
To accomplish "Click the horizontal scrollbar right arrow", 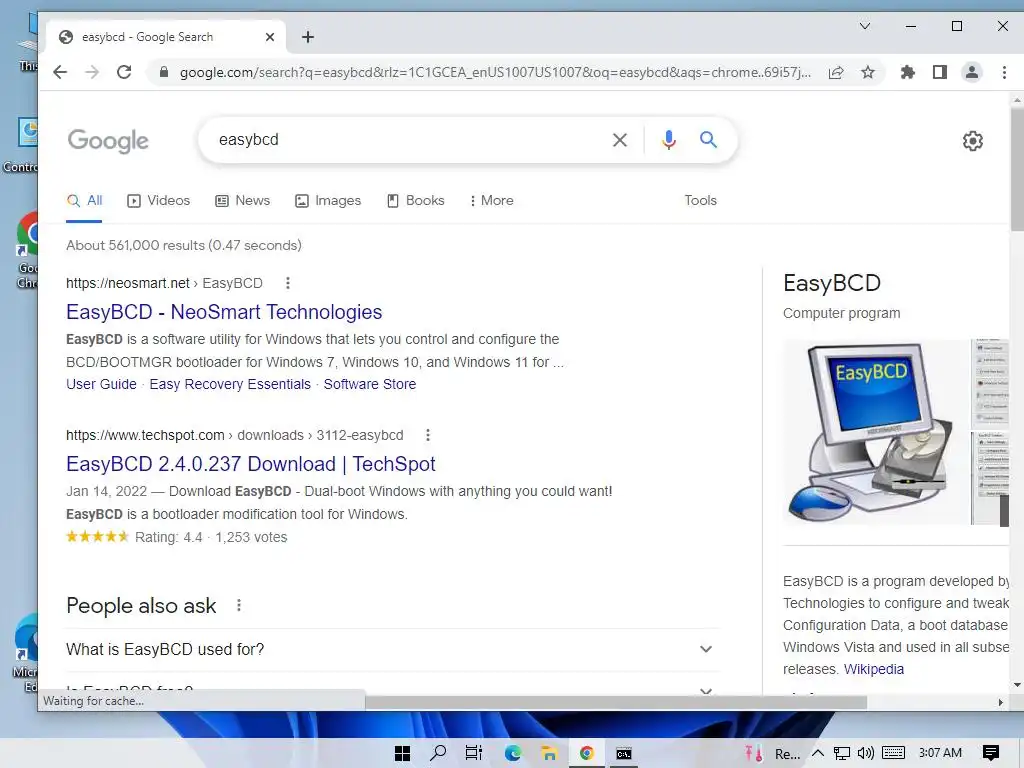I will pyautogui.click(x=1000, y=703).
